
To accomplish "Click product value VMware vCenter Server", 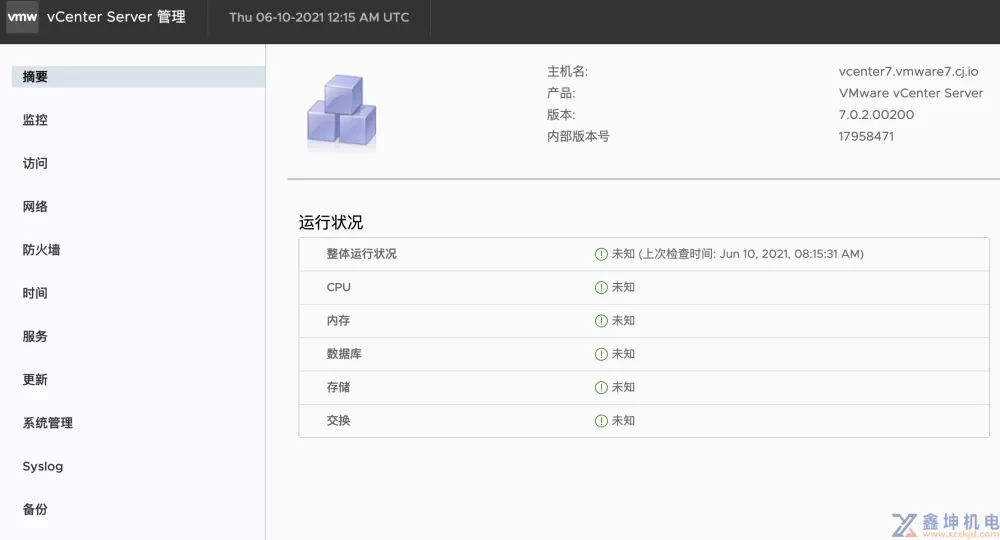I will coord(911,93).
